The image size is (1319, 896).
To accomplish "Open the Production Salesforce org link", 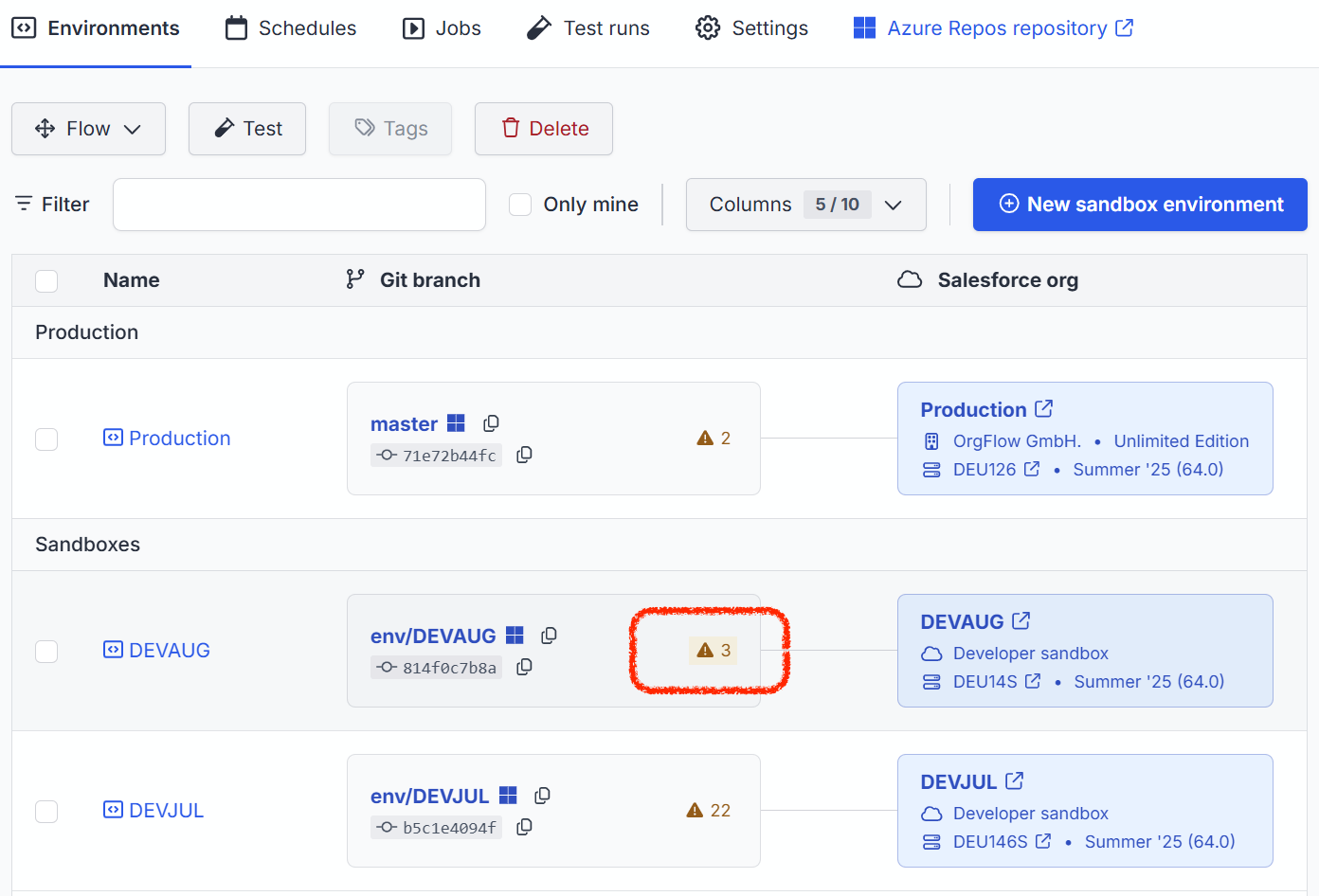I will (x=986, y=410).
